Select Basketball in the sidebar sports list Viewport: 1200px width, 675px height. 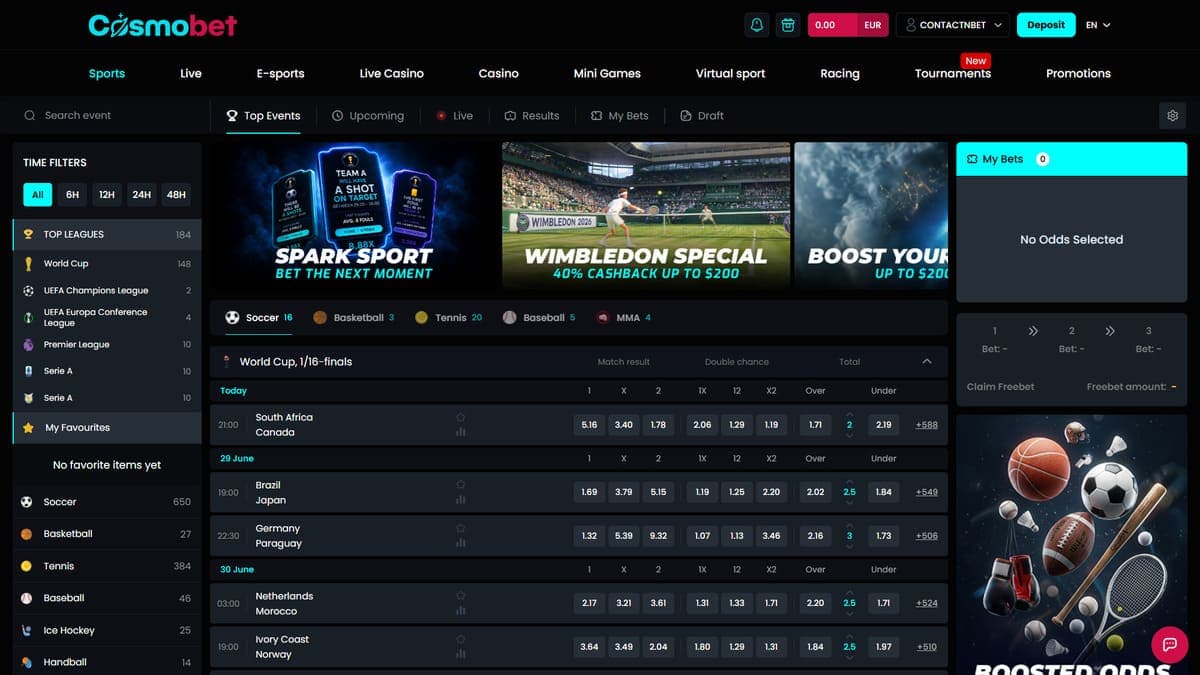(107, 534)
